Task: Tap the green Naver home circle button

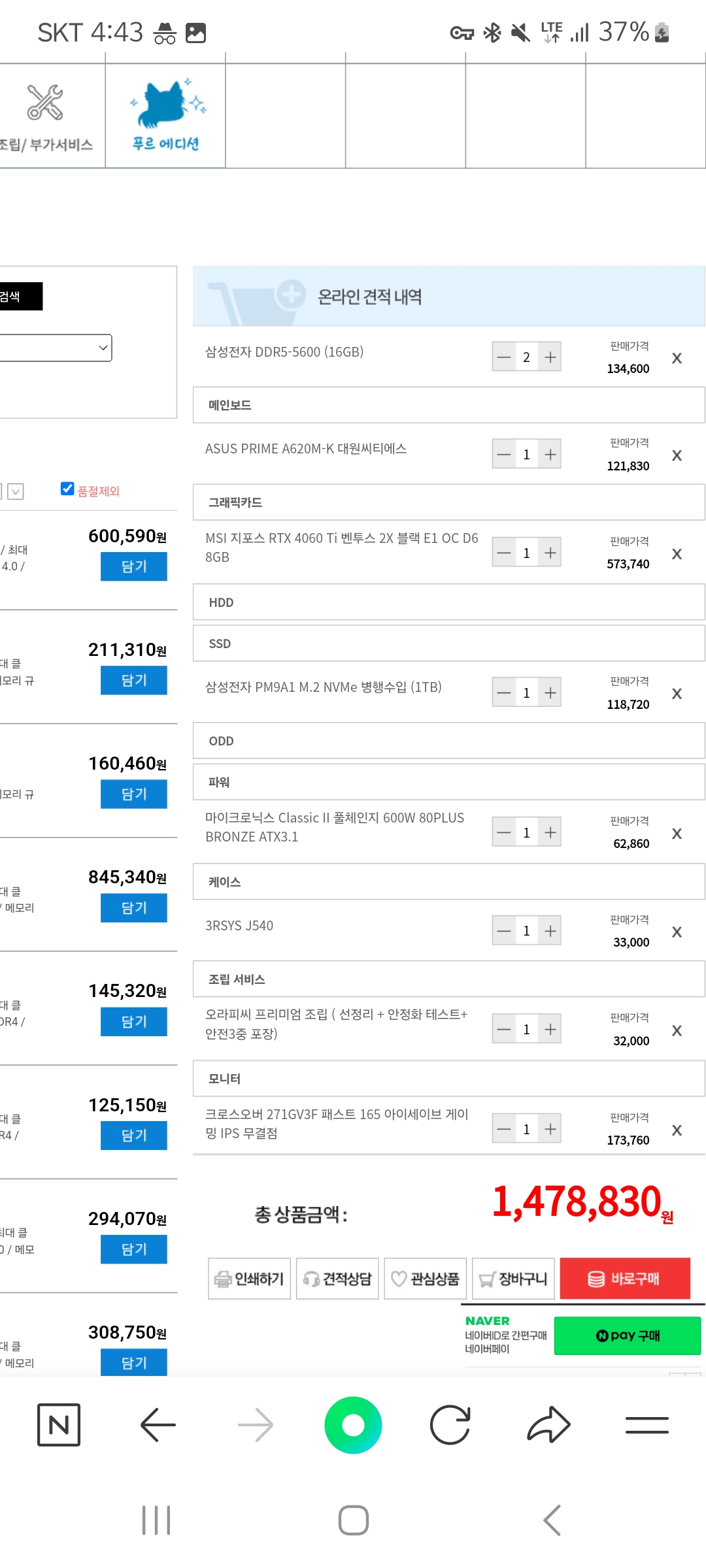Action: (x=353, y=1425)
